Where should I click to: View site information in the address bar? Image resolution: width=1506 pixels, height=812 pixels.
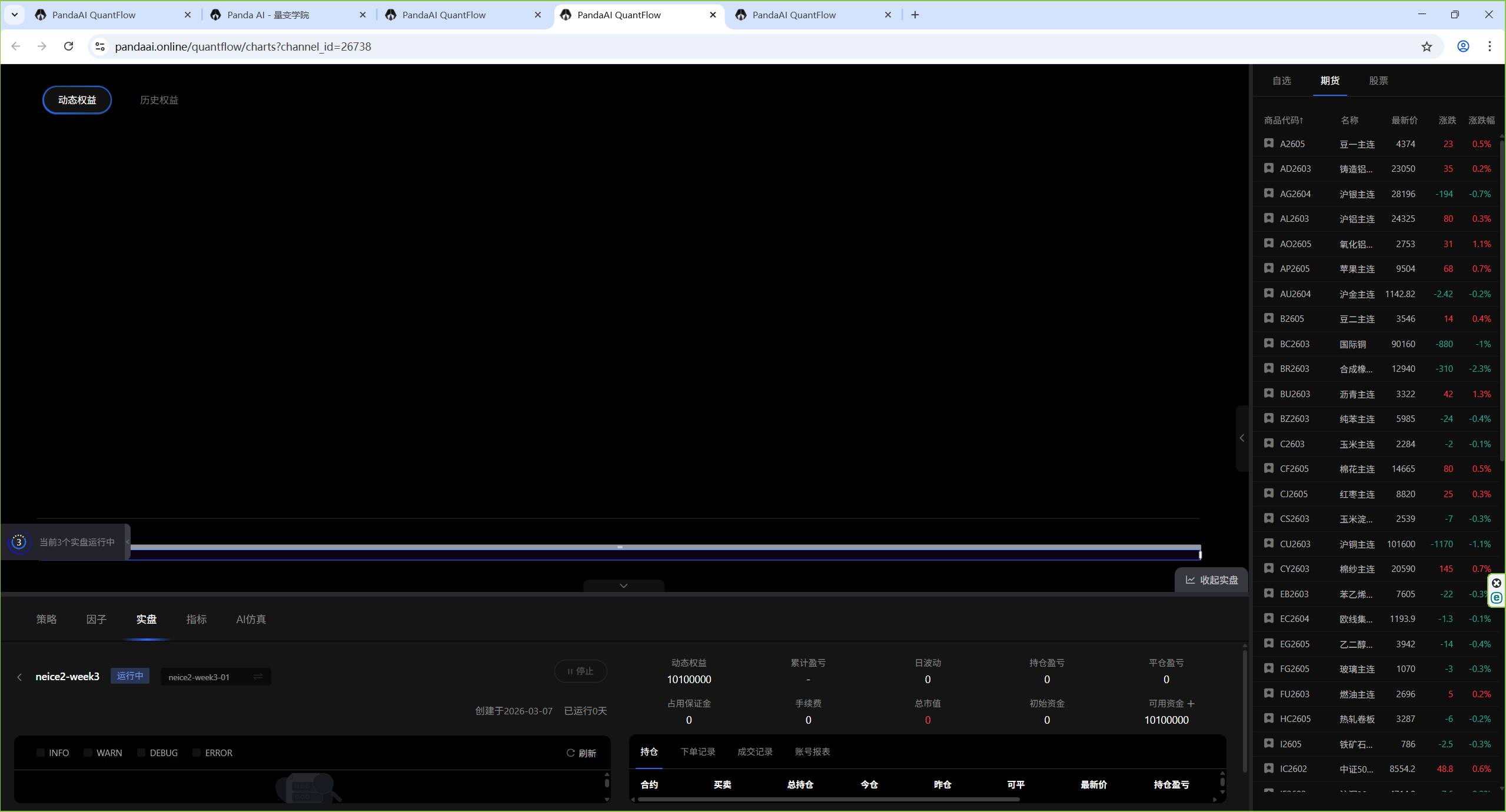[x=100, y=46]
